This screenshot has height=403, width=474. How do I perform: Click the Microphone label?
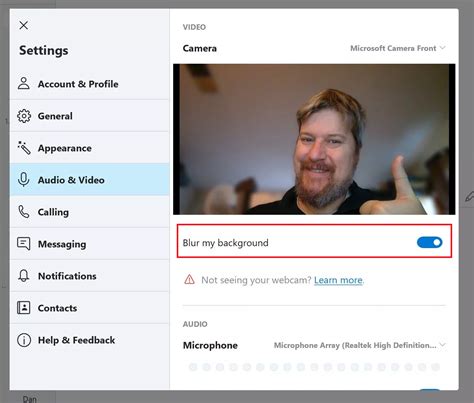point(210,345)
